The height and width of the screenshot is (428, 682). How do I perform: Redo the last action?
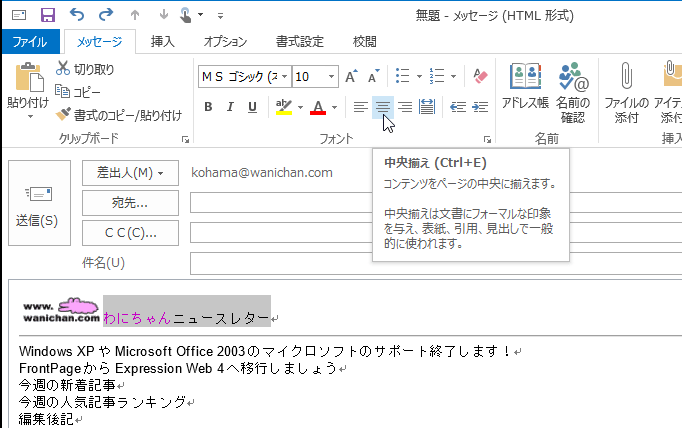point(106,15)
